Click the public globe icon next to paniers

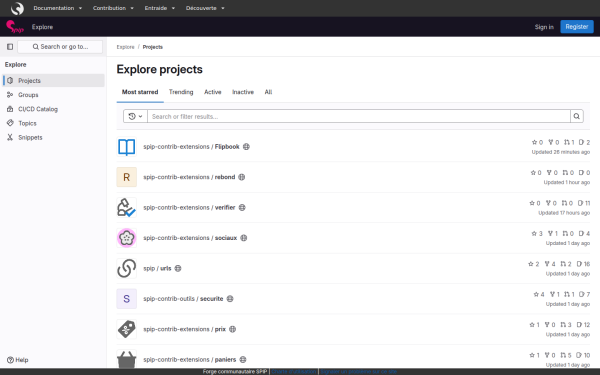(x=243, y=359)
